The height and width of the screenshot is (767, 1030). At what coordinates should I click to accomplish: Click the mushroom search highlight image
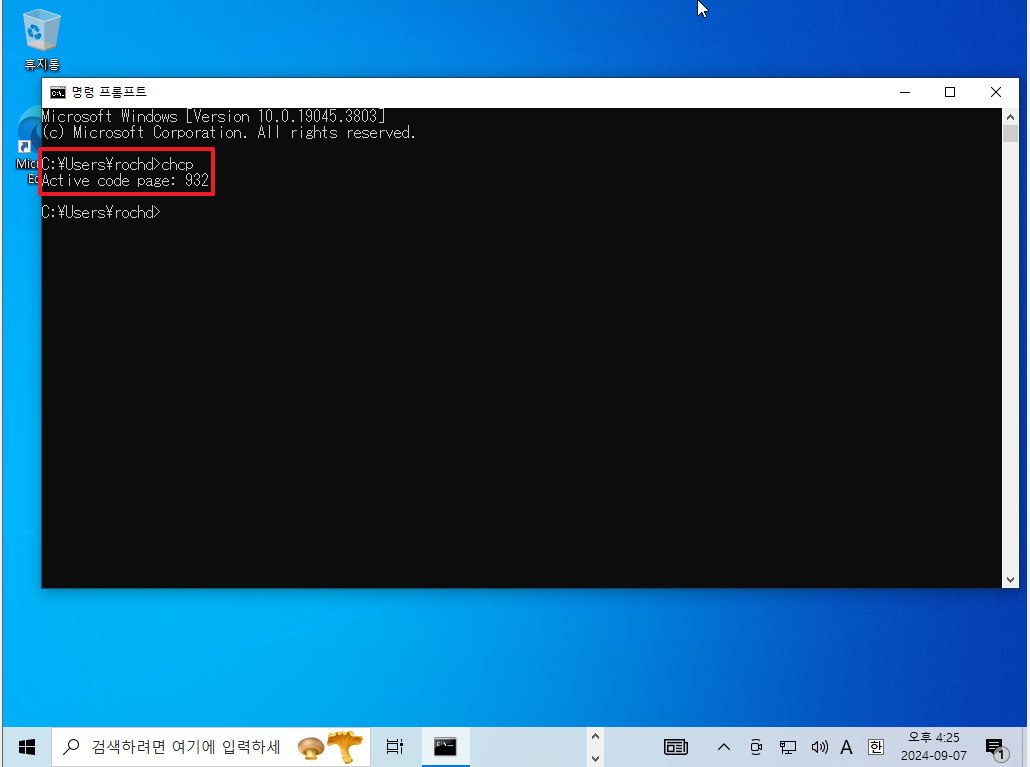tap(330, 747)
